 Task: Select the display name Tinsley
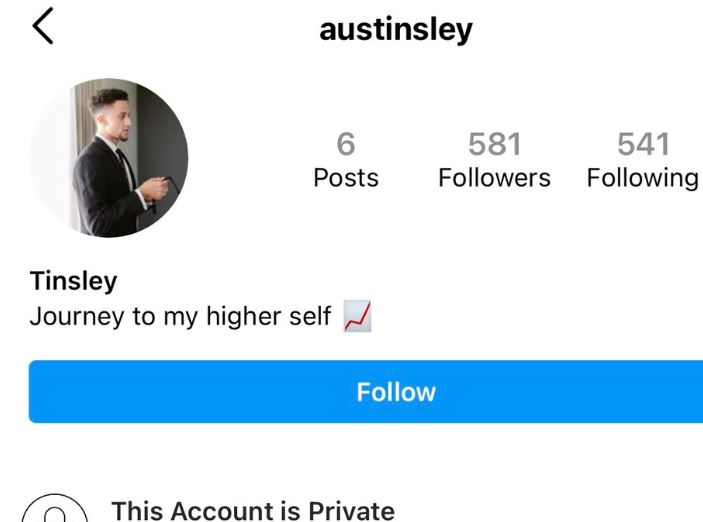tap(74, 282)
